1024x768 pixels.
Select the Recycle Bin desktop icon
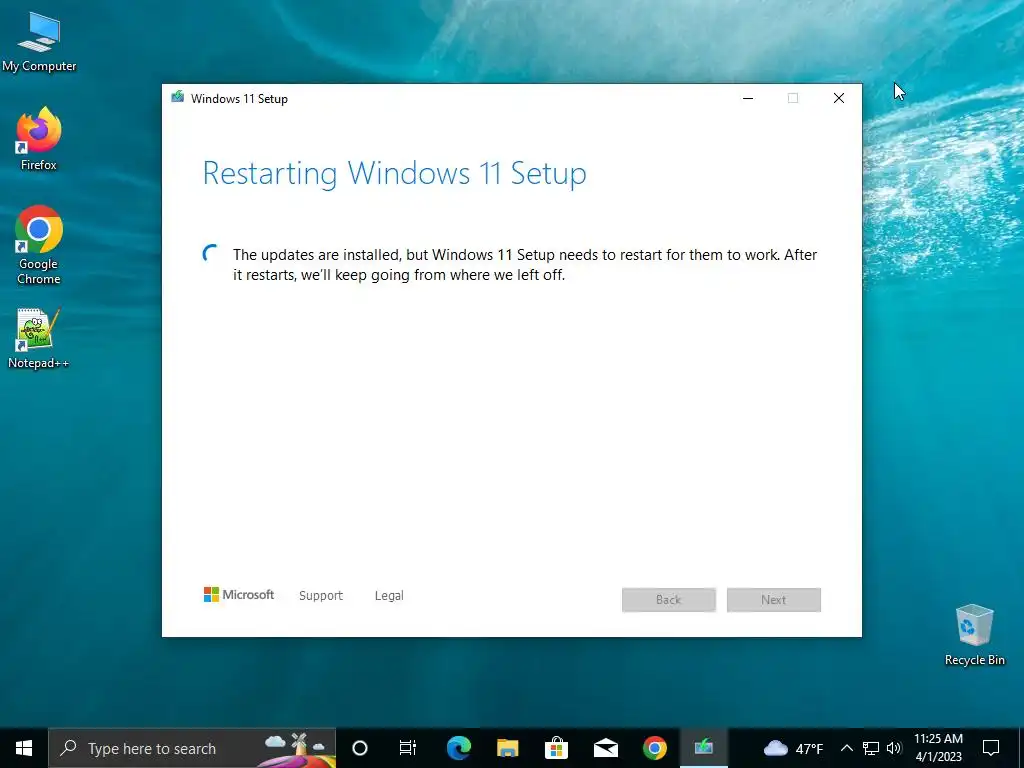pyautogui.click(x=974, y=635)
